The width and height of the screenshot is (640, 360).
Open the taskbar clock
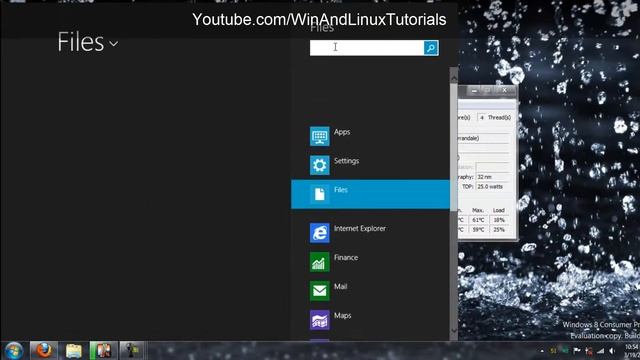(632, 351)
